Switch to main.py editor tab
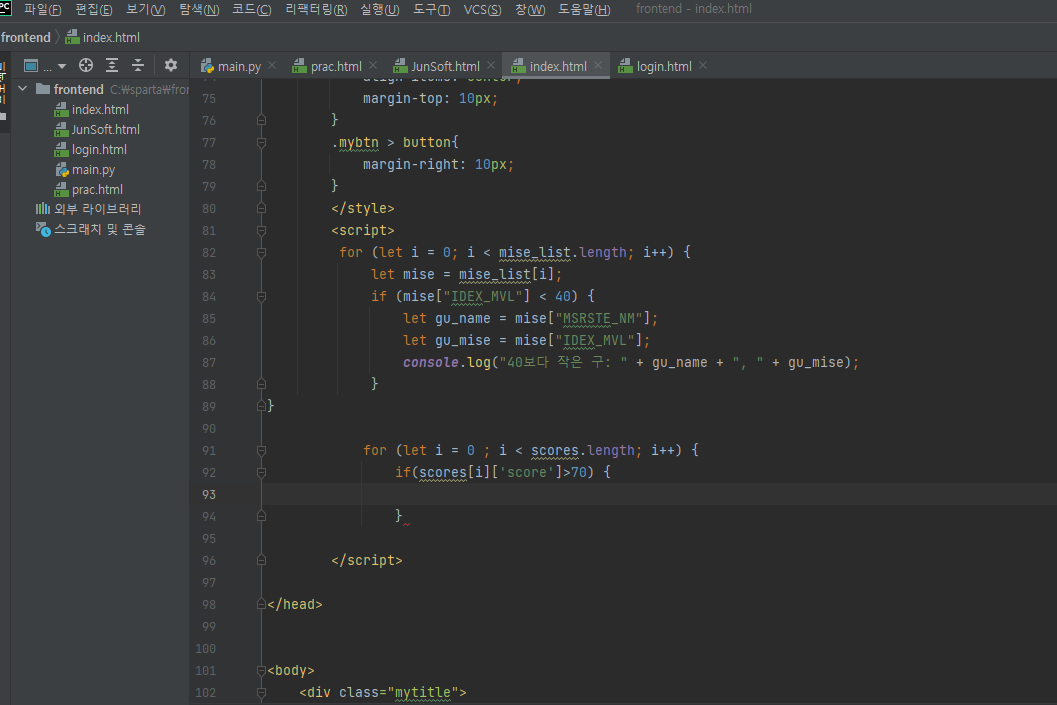Viewport: 1057px width, 705px height. [239, 66]
